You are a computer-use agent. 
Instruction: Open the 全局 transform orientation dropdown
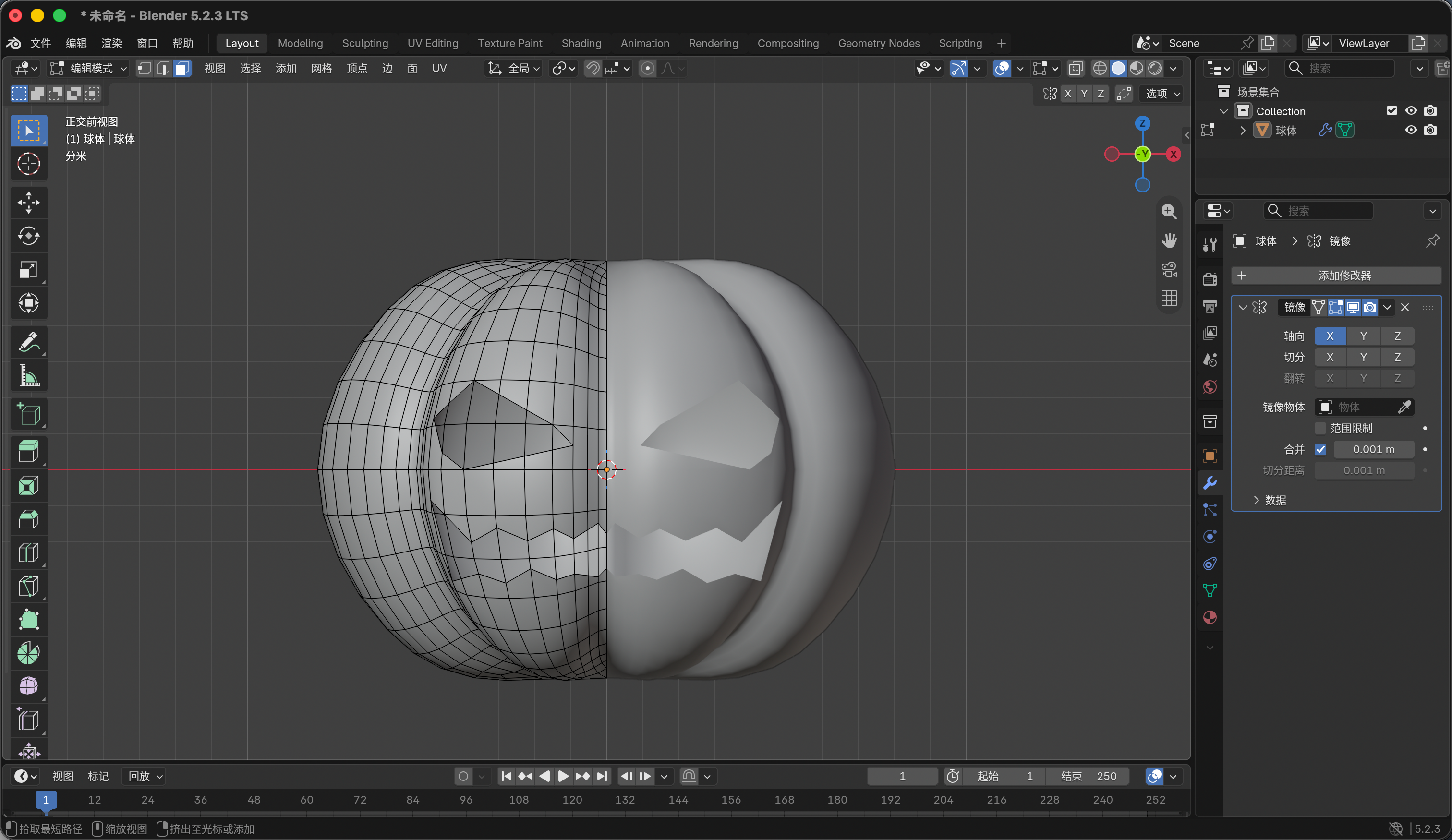(x=514, y=69)
